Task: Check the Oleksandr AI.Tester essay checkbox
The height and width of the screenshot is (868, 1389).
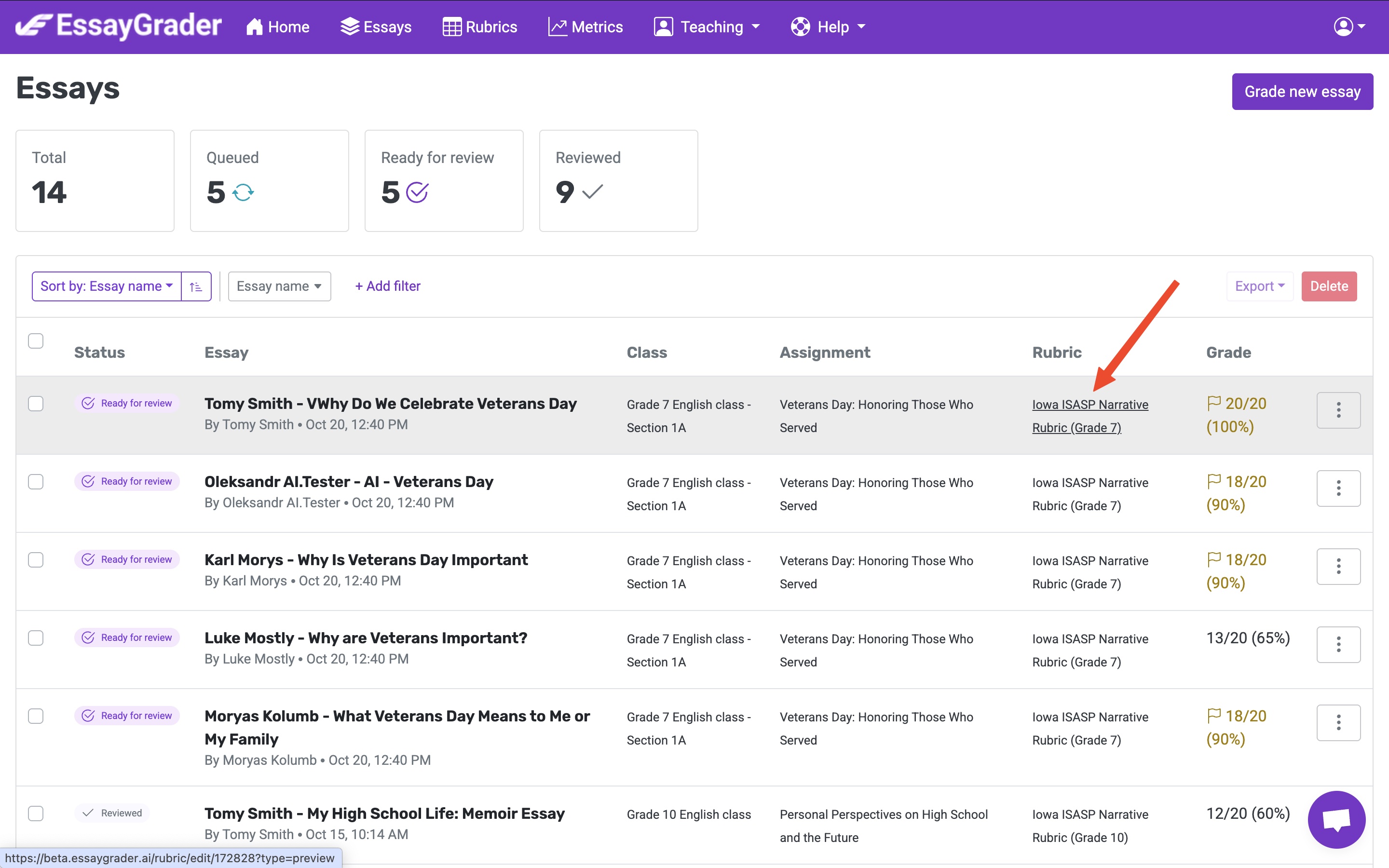Action: pos(36,482)
